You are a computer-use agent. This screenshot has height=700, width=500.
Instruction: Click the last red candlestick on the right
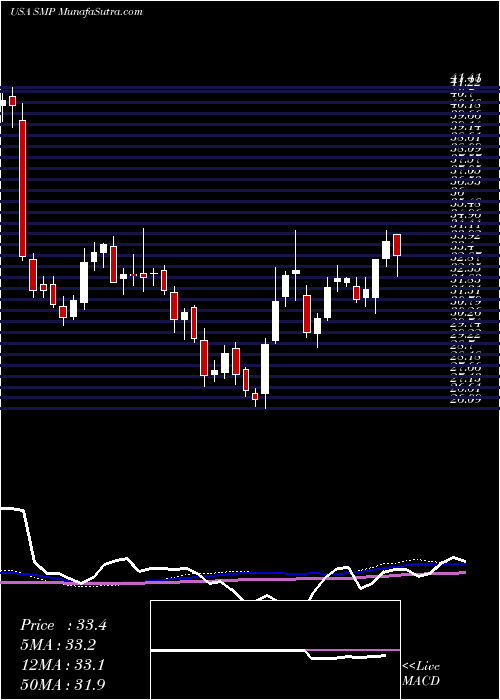397,245
